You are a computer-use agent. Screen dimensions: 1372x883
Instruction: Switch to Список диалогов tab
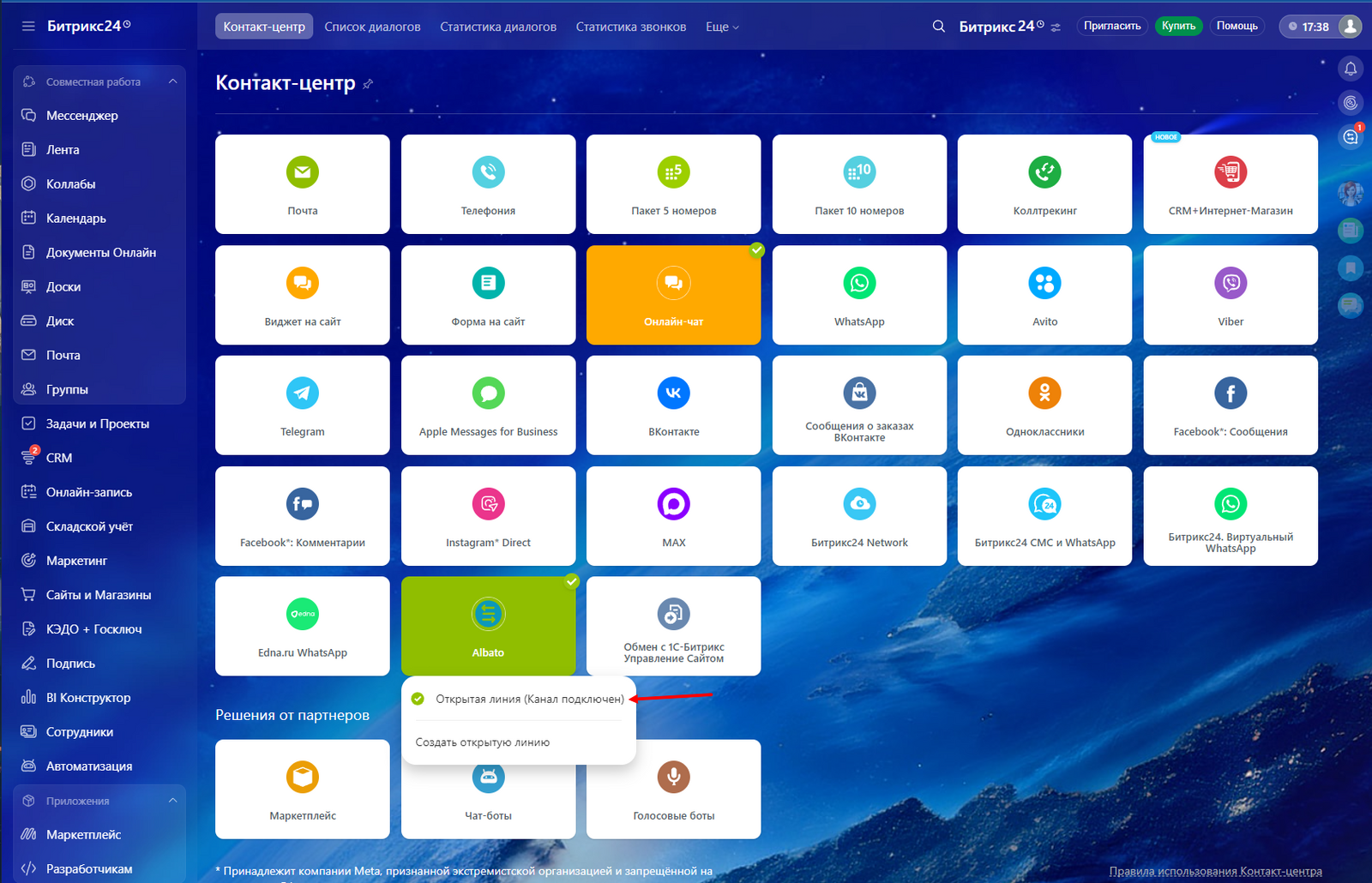[372, 27]
